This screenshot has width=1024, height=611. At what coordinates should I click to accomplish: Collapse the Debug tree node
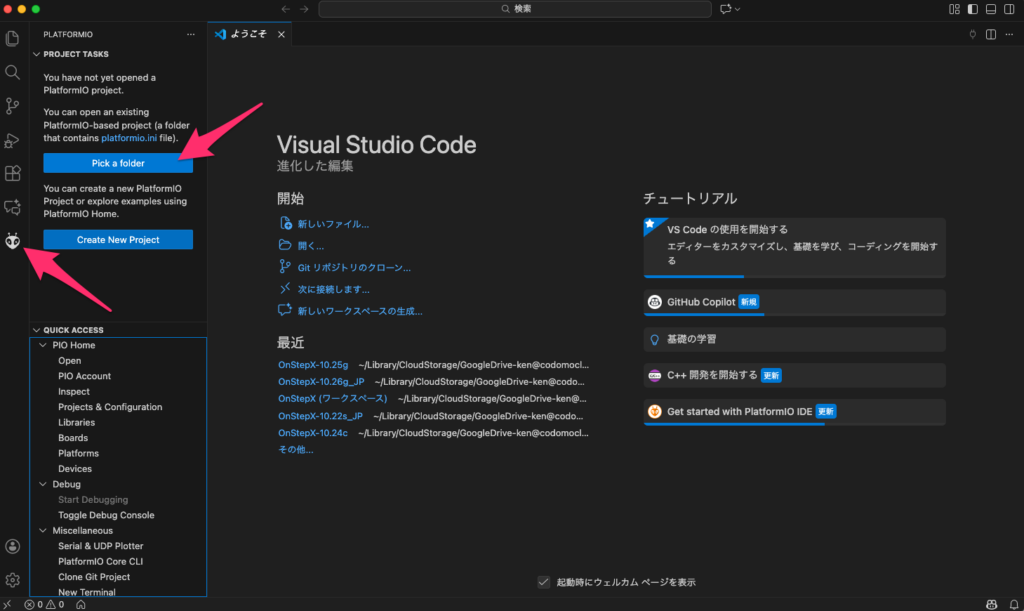click(43, 484)
